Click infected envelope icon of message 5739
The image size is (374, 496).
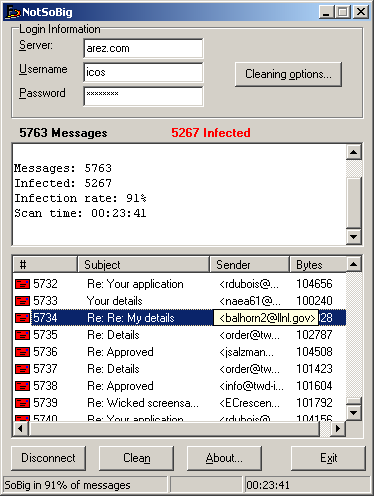[22, 403]
